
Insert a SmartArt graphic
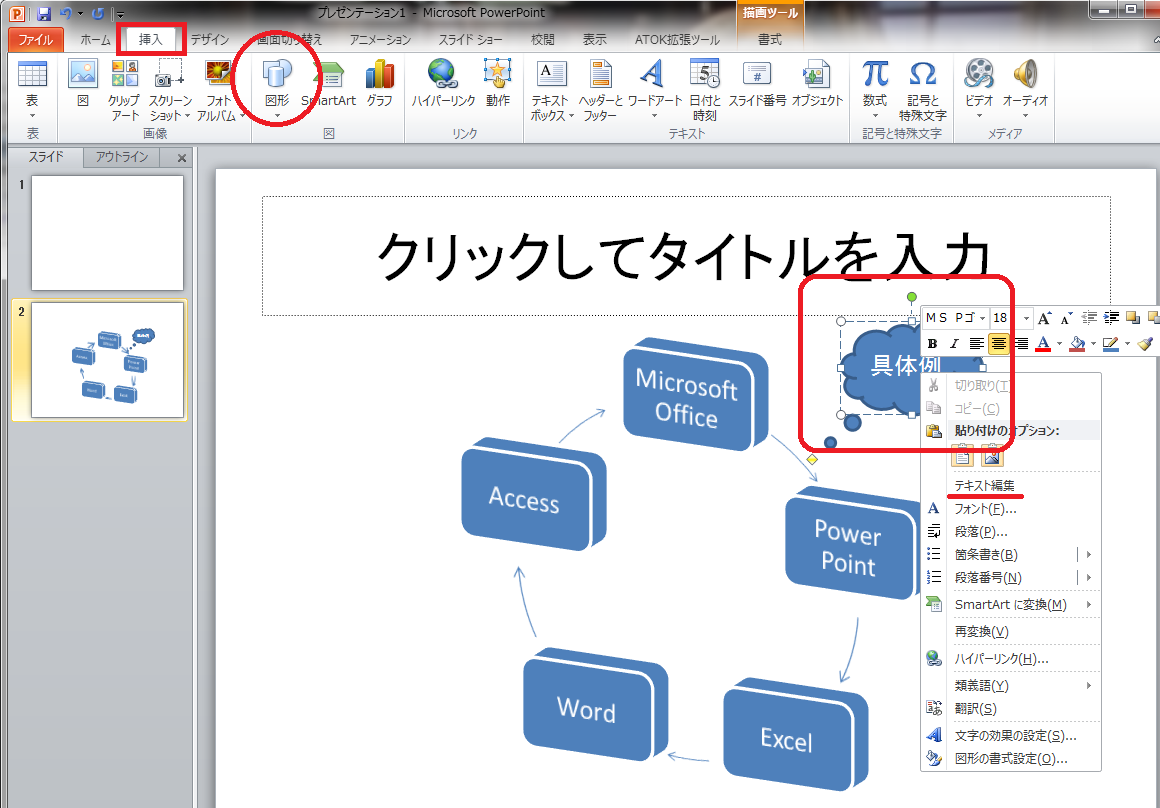point(328,83)
